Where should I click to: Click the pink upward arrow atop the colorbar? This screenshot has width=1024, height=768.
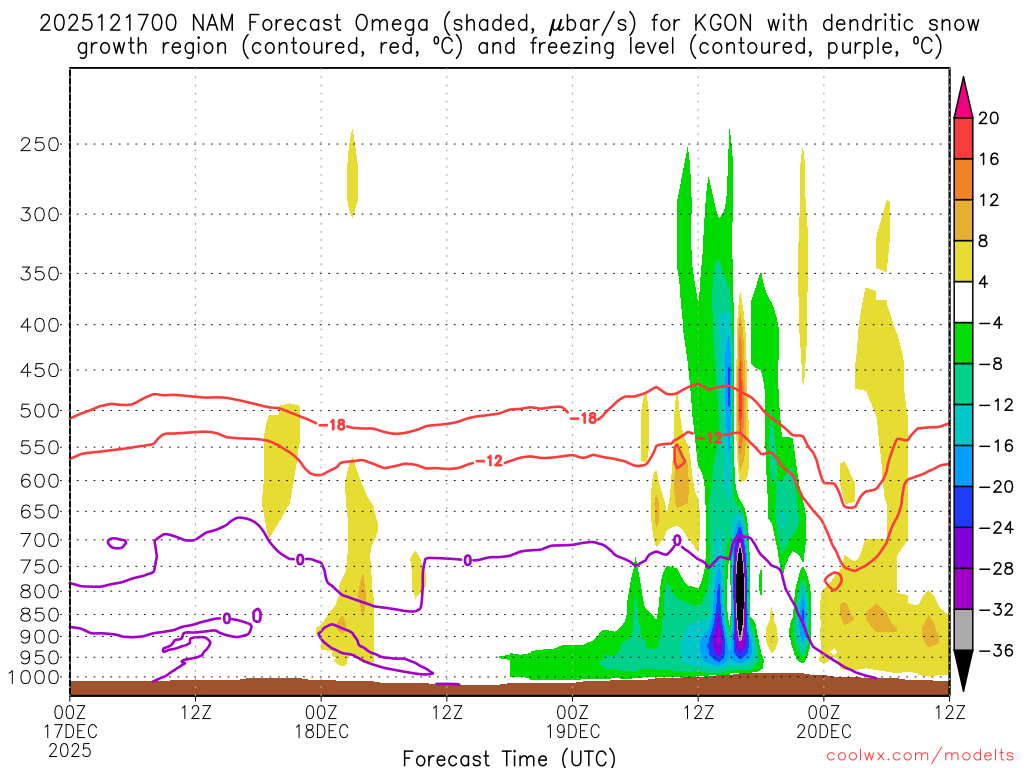tap(963, 98)
